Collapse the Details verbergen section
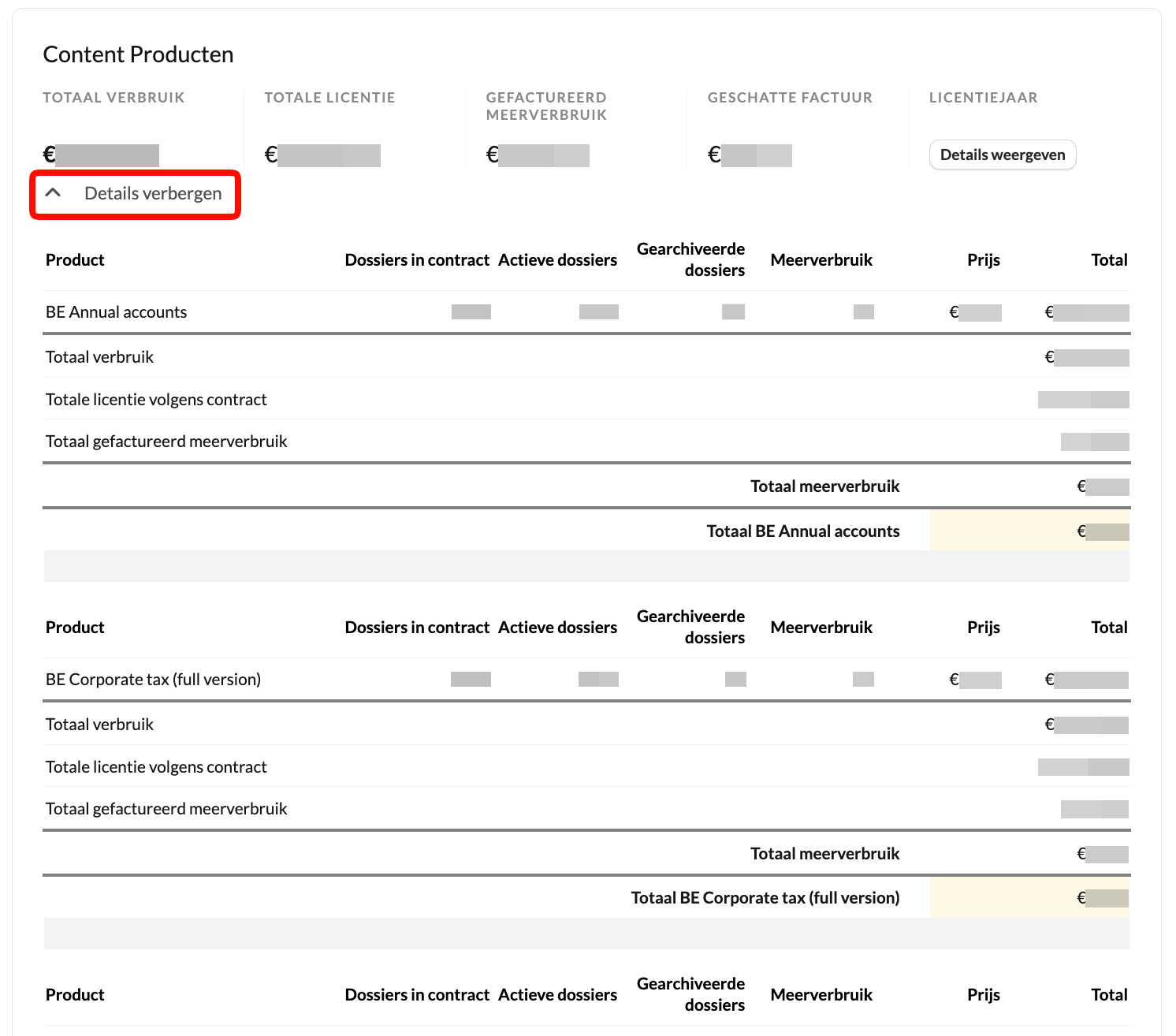 pos(135,194)
